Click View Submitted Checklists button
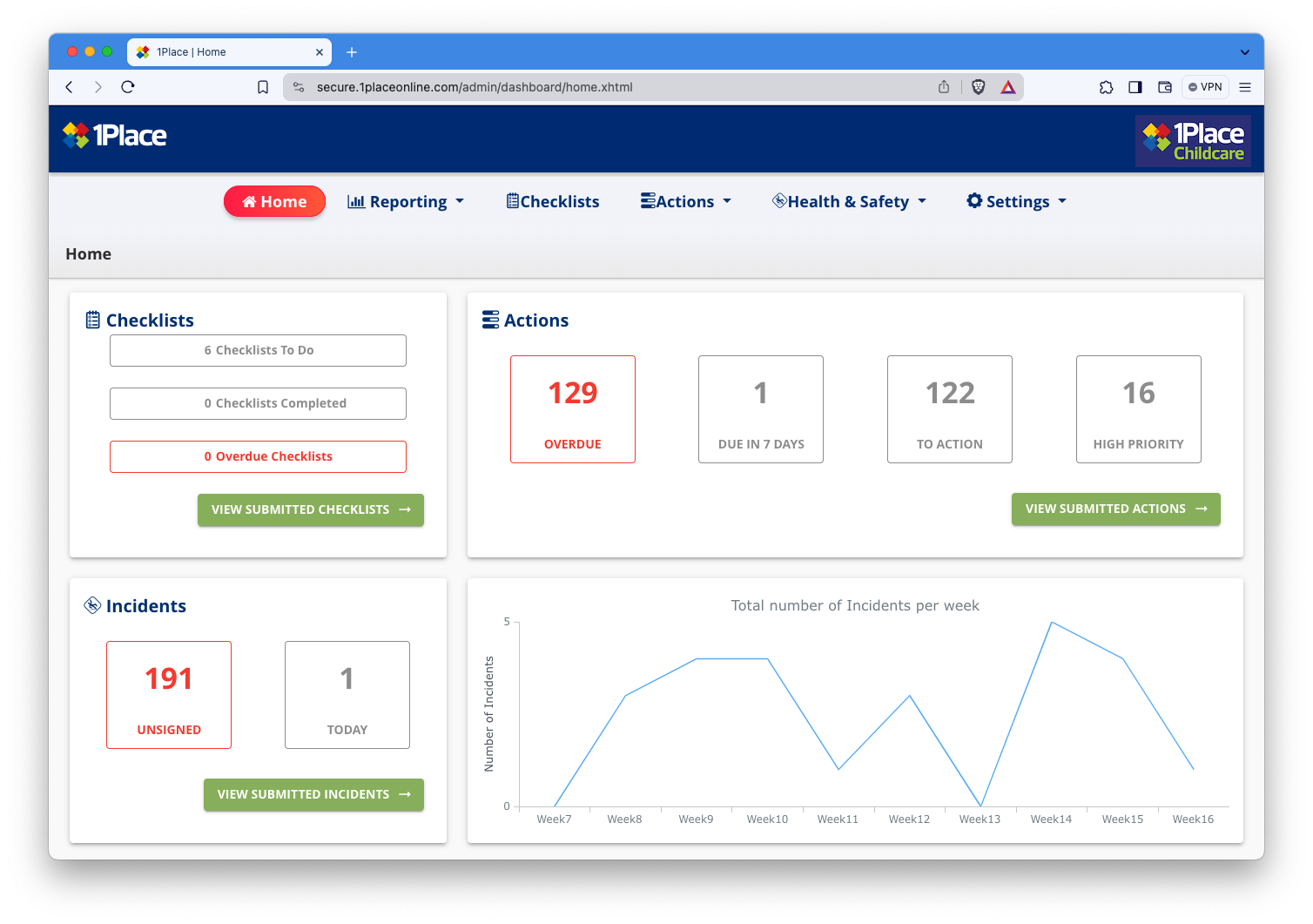This screenshot has width=1313, height=924. coord(311,509)
